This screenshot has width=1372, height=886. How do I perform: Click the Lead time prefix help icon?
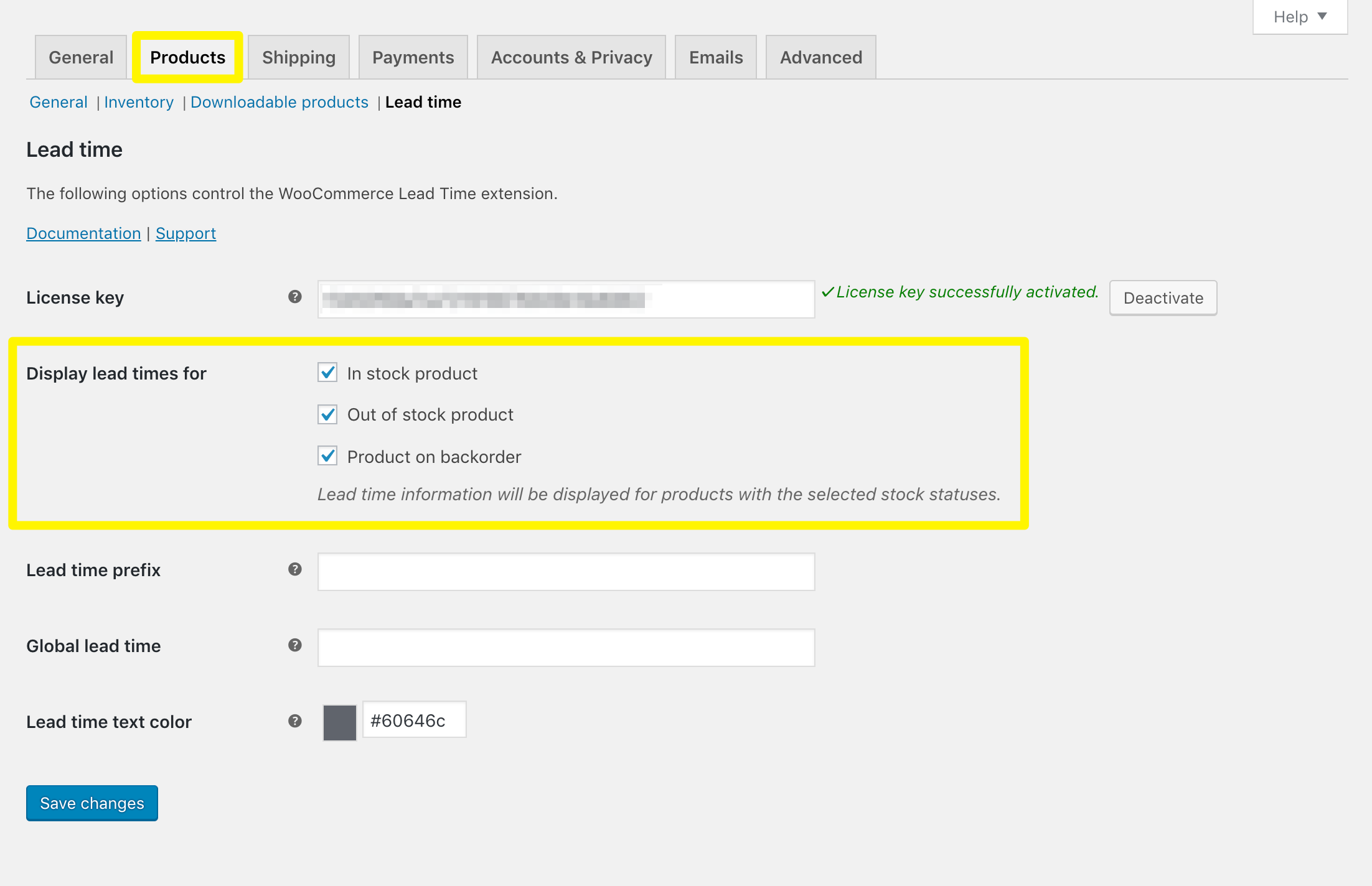coord(295,569)
